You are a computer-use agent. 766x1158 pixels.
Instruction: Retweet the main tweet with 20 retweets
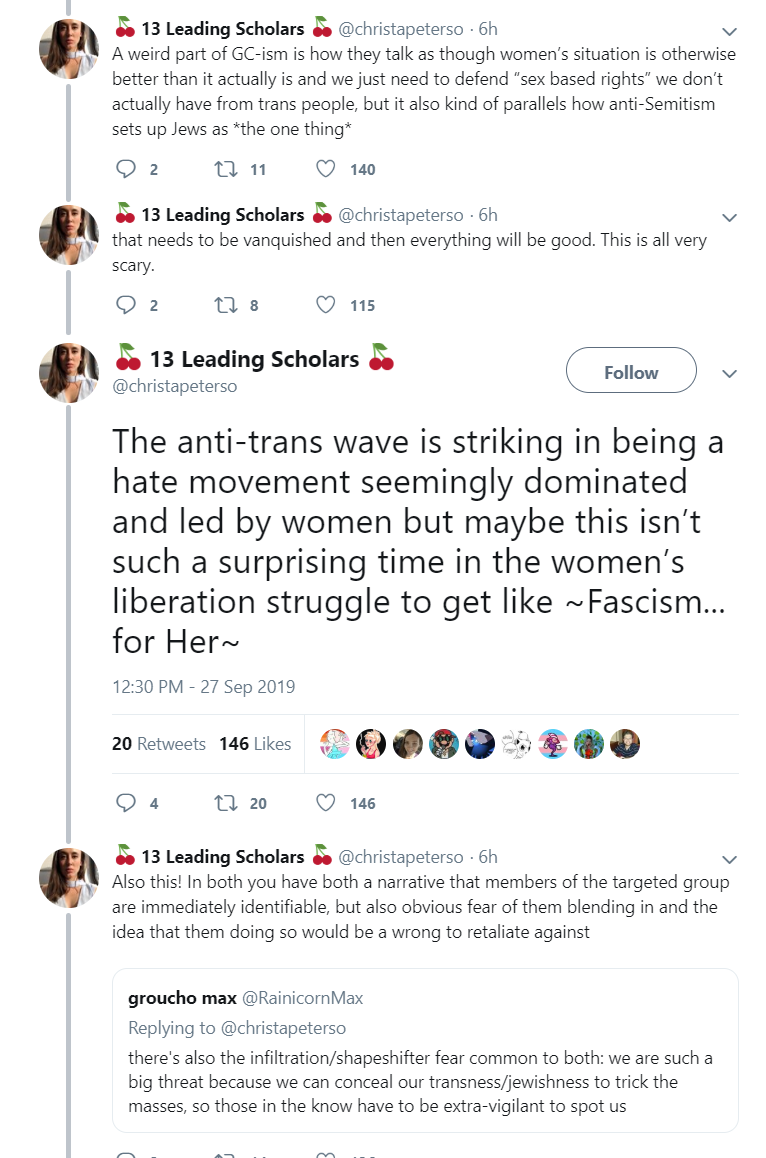click(225, 803)
